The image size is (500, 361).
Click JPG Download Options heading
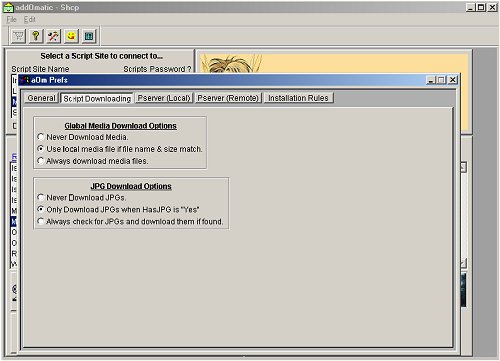[x=131, y=186]
